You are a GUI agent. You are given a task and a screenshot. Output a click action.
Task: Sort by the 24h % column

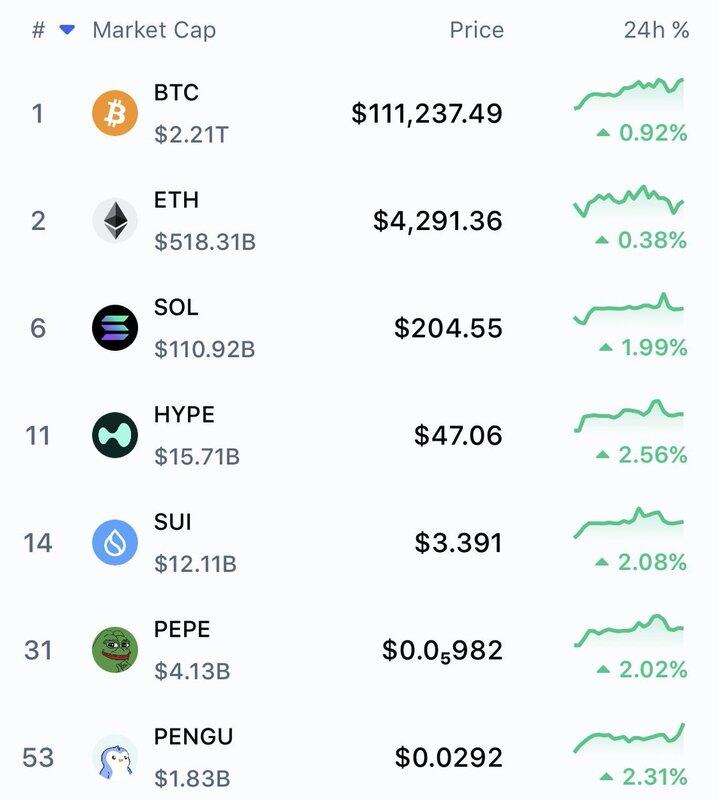tap(656, 30)
